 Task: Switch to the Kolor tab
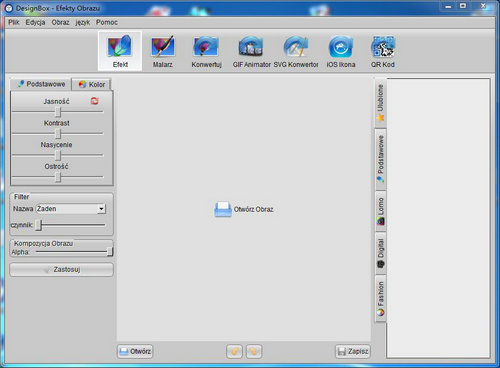91,85
